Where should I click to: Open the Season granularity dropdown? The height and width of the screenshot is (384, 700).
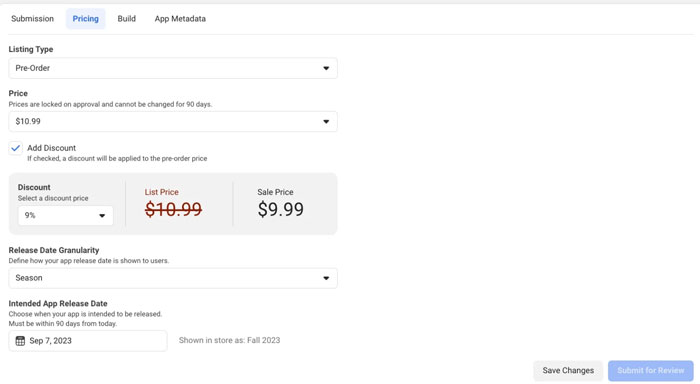[173, 278]
